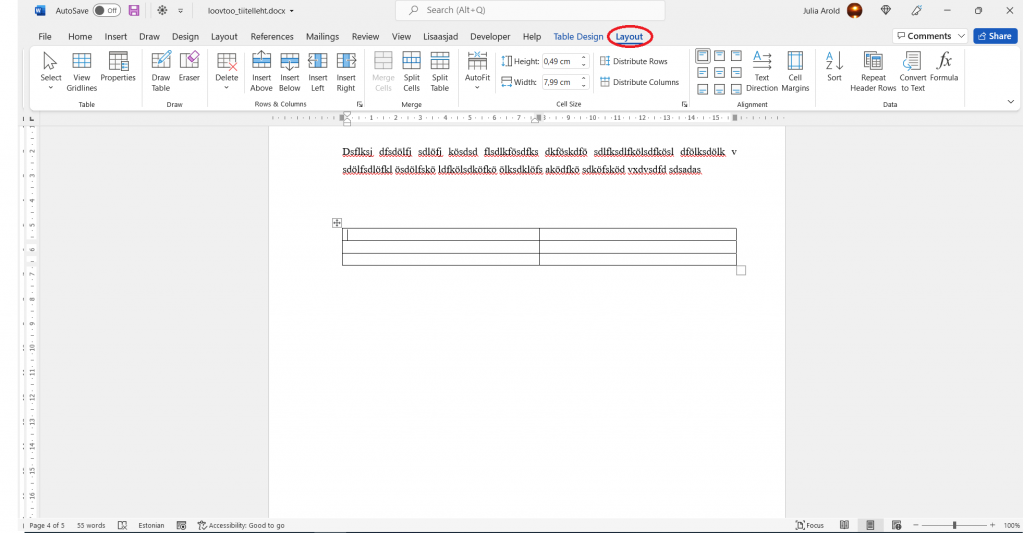Open the Comments pane
1024x533 pixels.
pos(923,36)
